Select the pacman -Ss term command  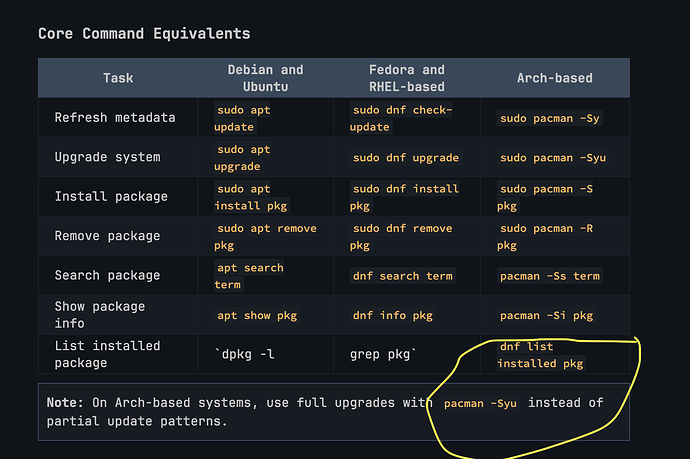click(x=550, y=276)
